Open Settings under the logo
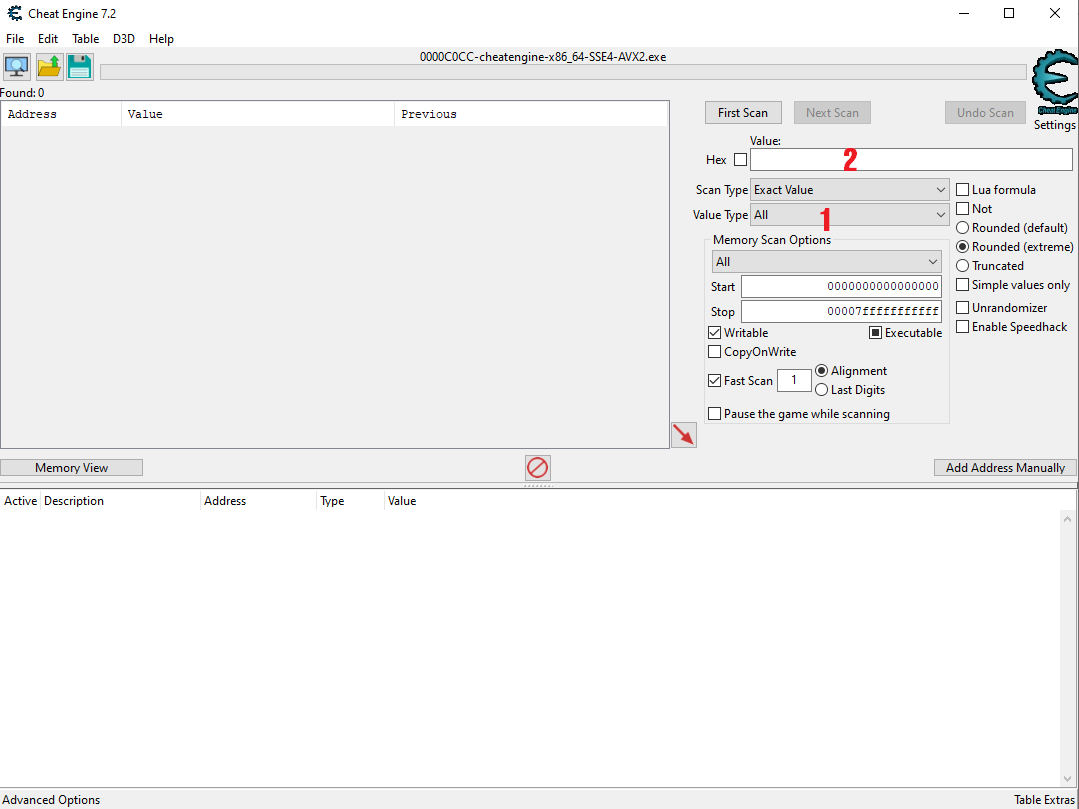Viewport: 1079px width, 809px height. click(x=1054, y=125)
